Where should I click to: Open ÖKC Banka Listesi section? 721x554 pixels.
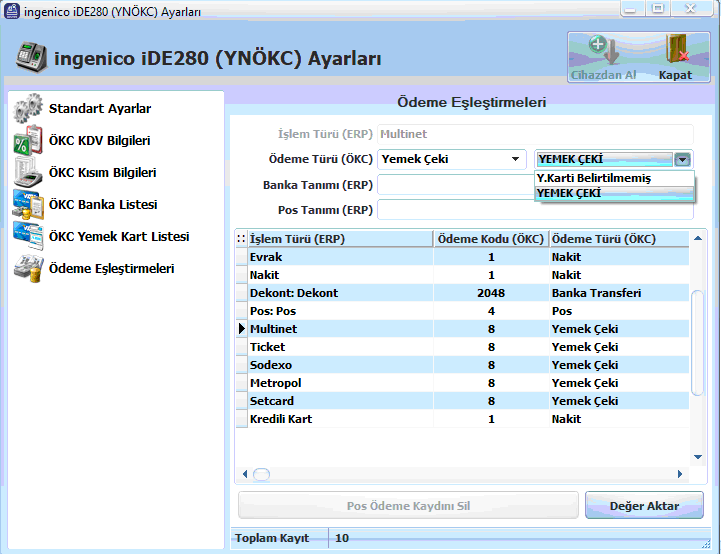tap(103, 204)
